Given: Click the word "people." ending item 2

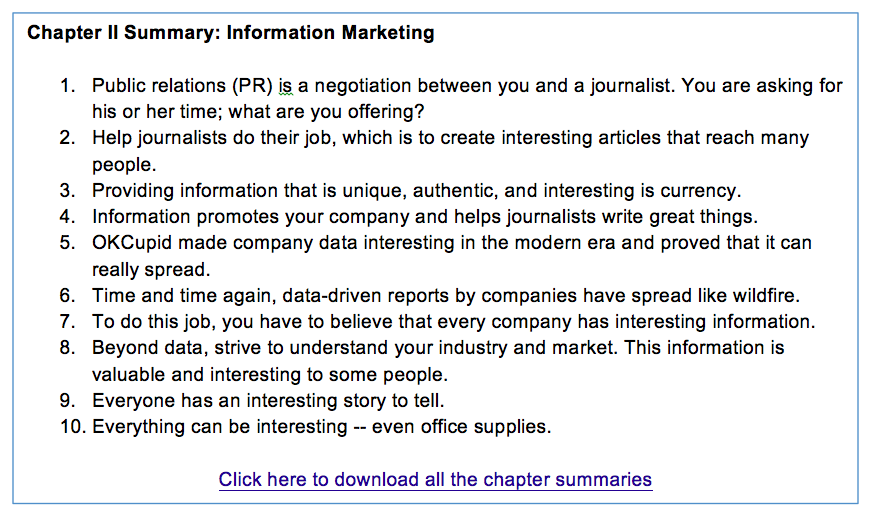Looking at the screenshot, I should [124, 165].
